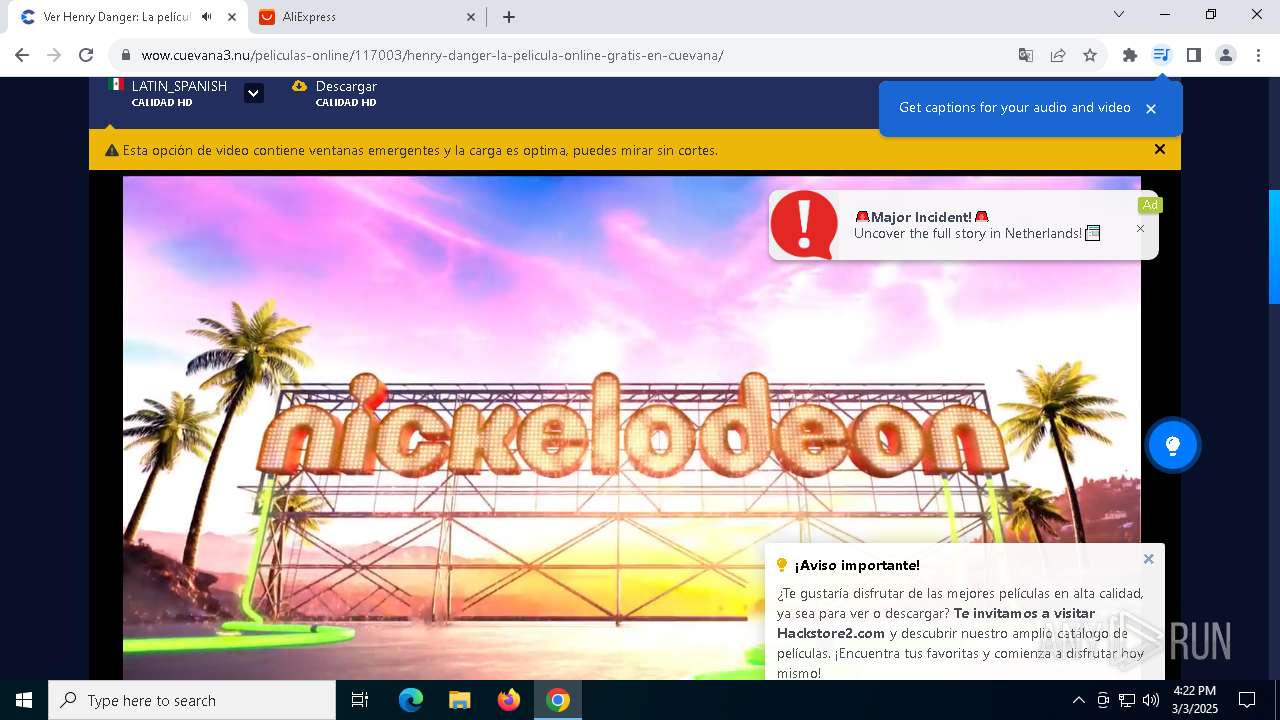Screen dimensions: 1280x720
Task: Close the AliExpress tab
Action: [x=471, y=17]
